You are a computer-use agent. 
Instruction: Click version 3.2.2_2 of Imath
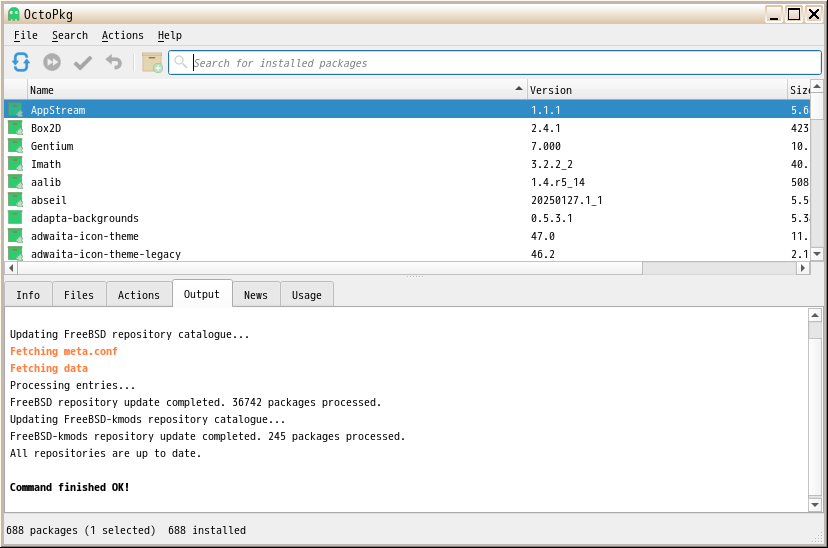552,164
